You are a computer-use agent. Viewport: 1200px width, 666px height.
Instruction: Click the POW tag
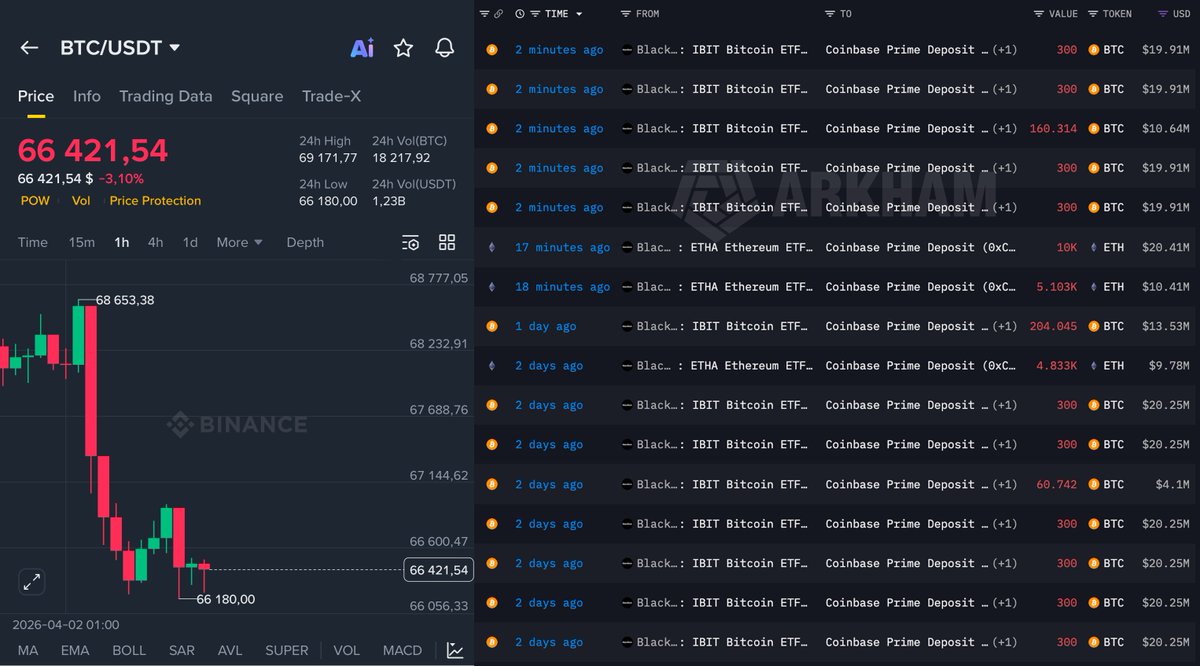(35, 201)
